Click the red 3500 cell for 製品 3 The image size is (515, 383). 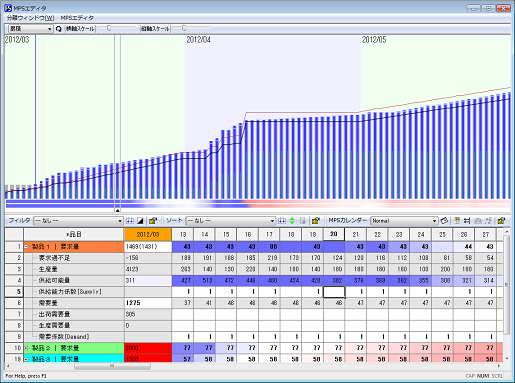(148, 359)
